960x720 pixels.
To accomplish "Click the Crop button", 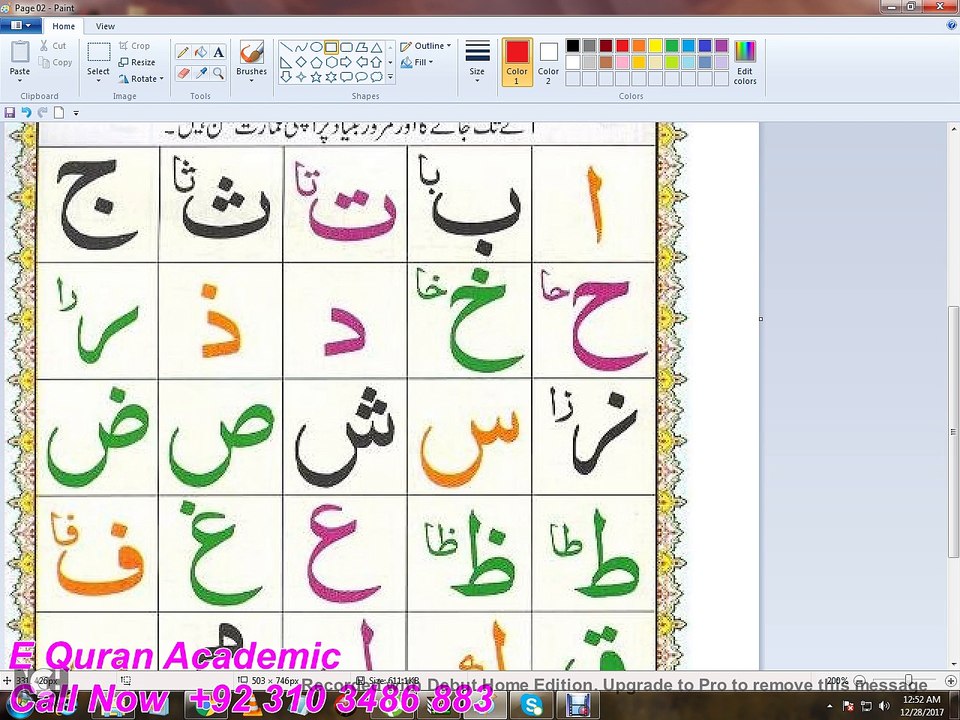I will (135, 46).
